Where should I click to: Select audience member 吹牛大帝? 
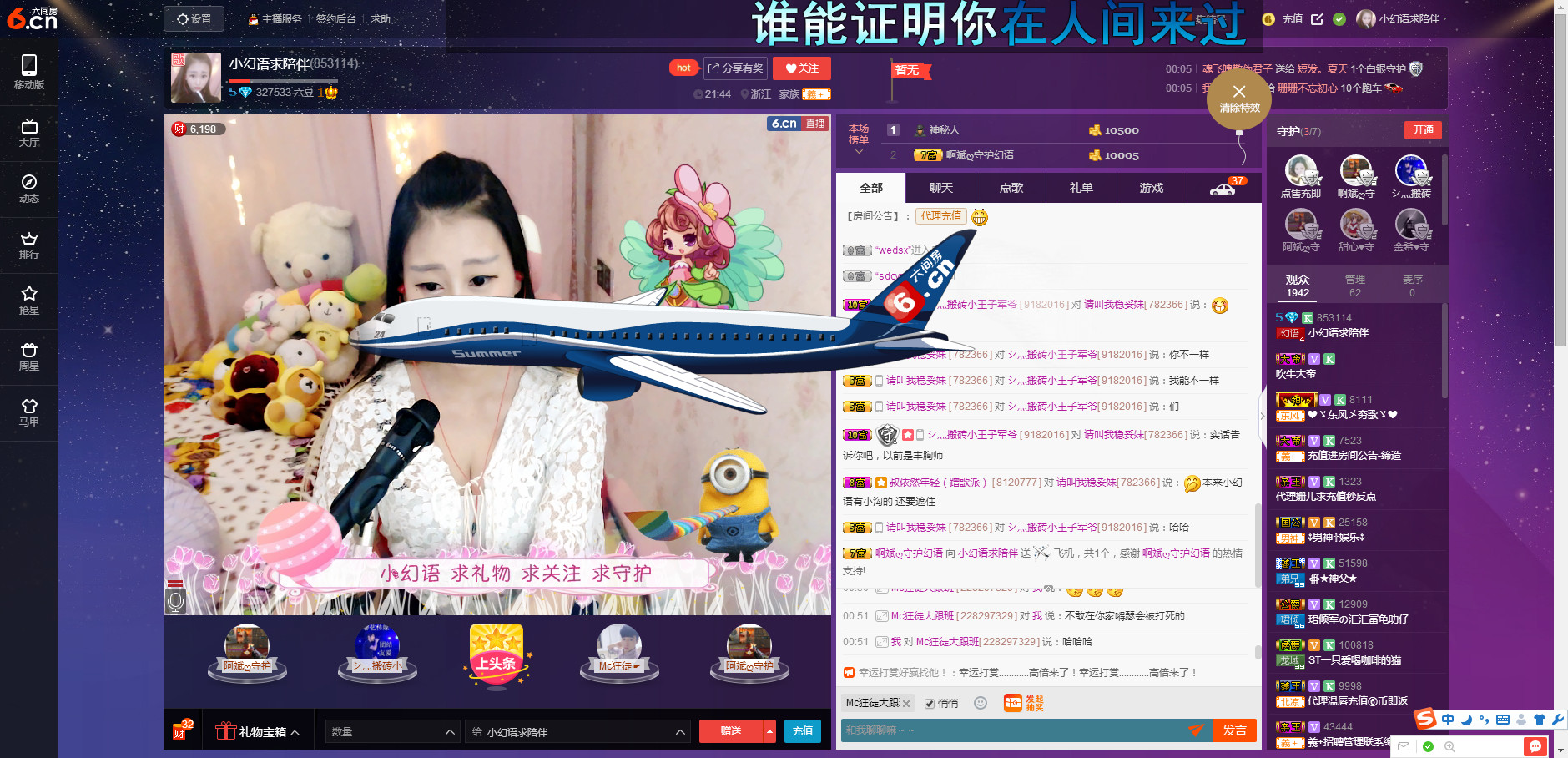[x=1295, y=374]
